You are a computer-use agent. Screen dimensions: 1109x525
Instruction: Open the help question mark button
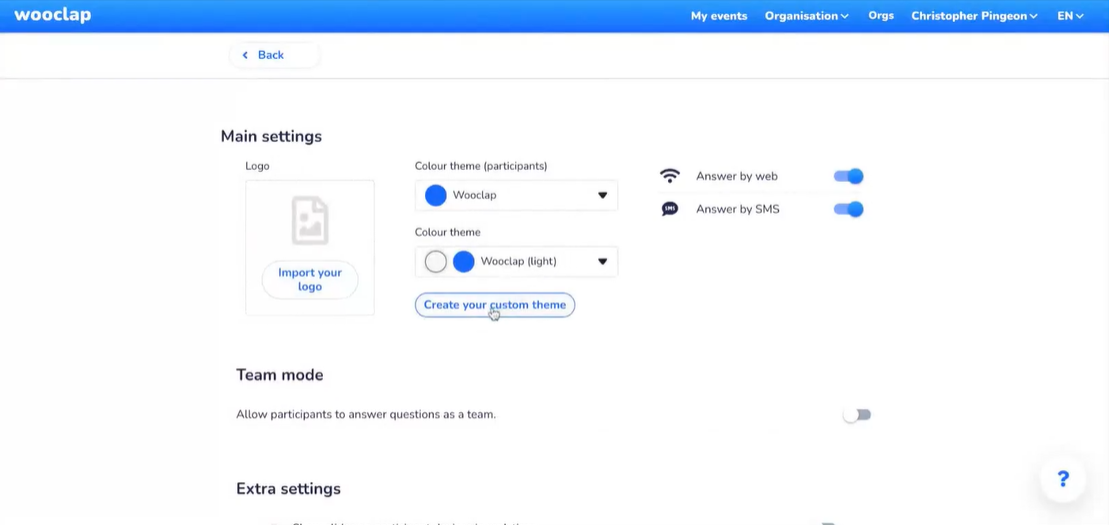click(1062, 479)
